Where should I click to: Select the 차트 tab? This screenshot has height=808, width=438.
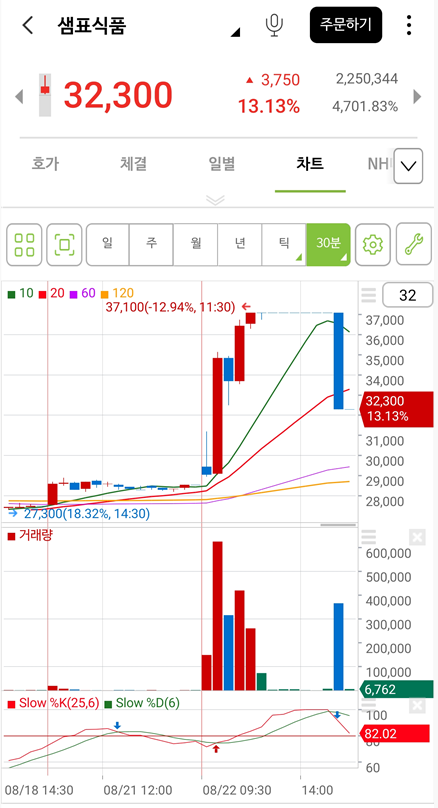point(310,164)
